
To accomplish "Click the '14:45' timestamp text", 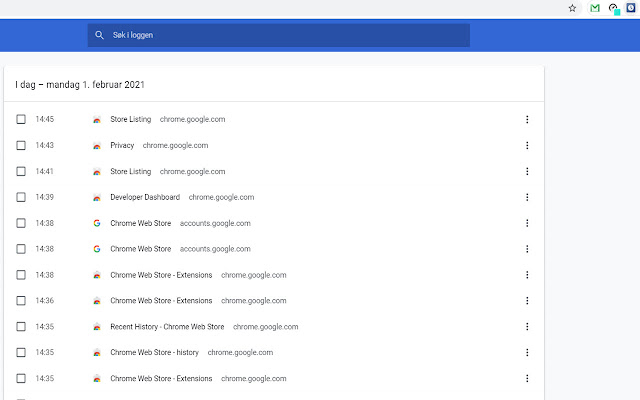I will tap(44, 119).
